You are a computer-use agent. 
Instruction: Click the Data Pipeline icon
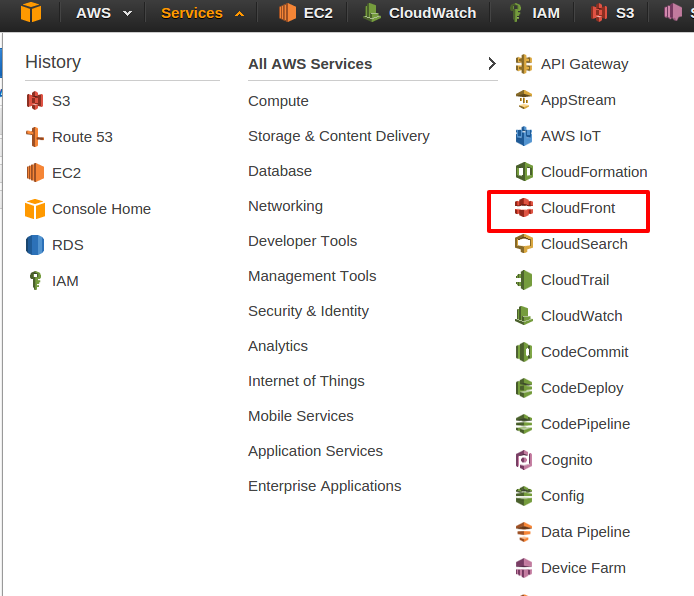(x=524, y=532)
